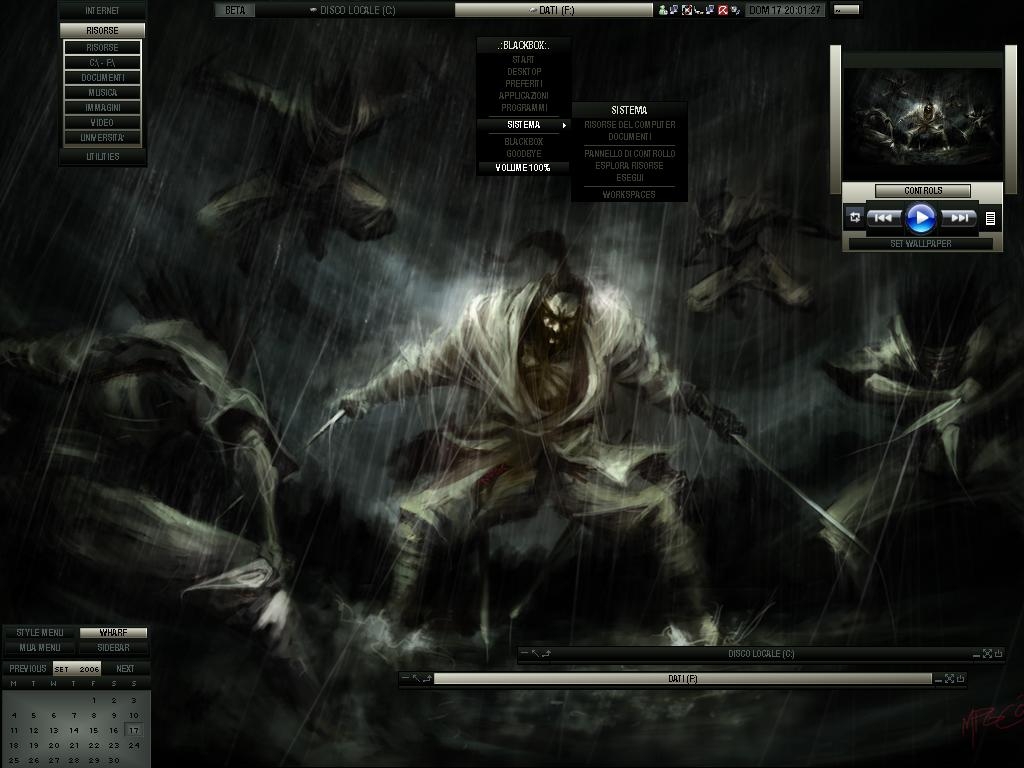The height and width of the screenshot is (768, 1024).
Task: Click Set Wallpaper button
Action: (x=921, y=244)
